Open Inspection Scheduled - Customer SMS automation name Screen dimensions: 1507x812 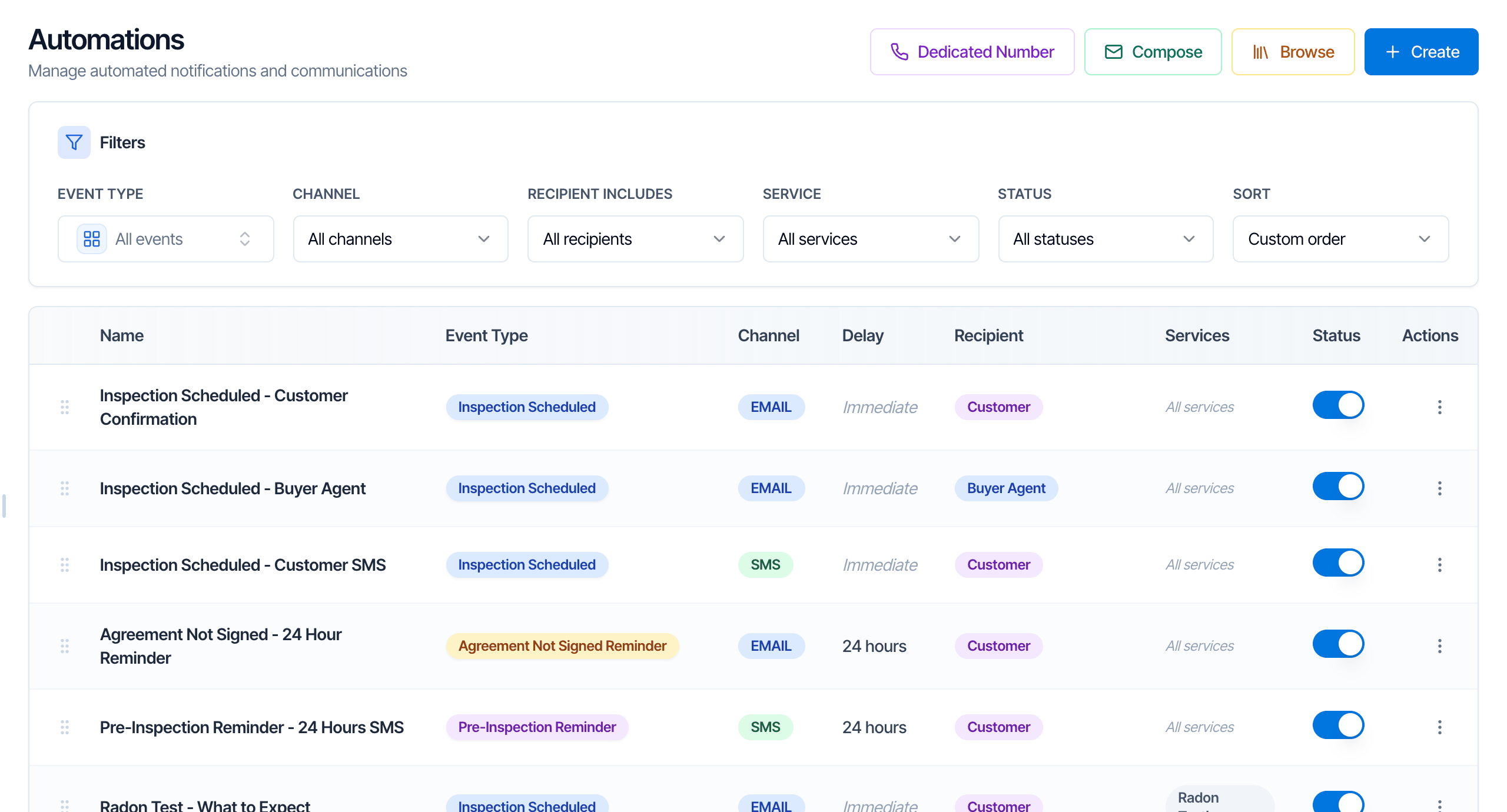pyautogui.click(x=243, y=565)
